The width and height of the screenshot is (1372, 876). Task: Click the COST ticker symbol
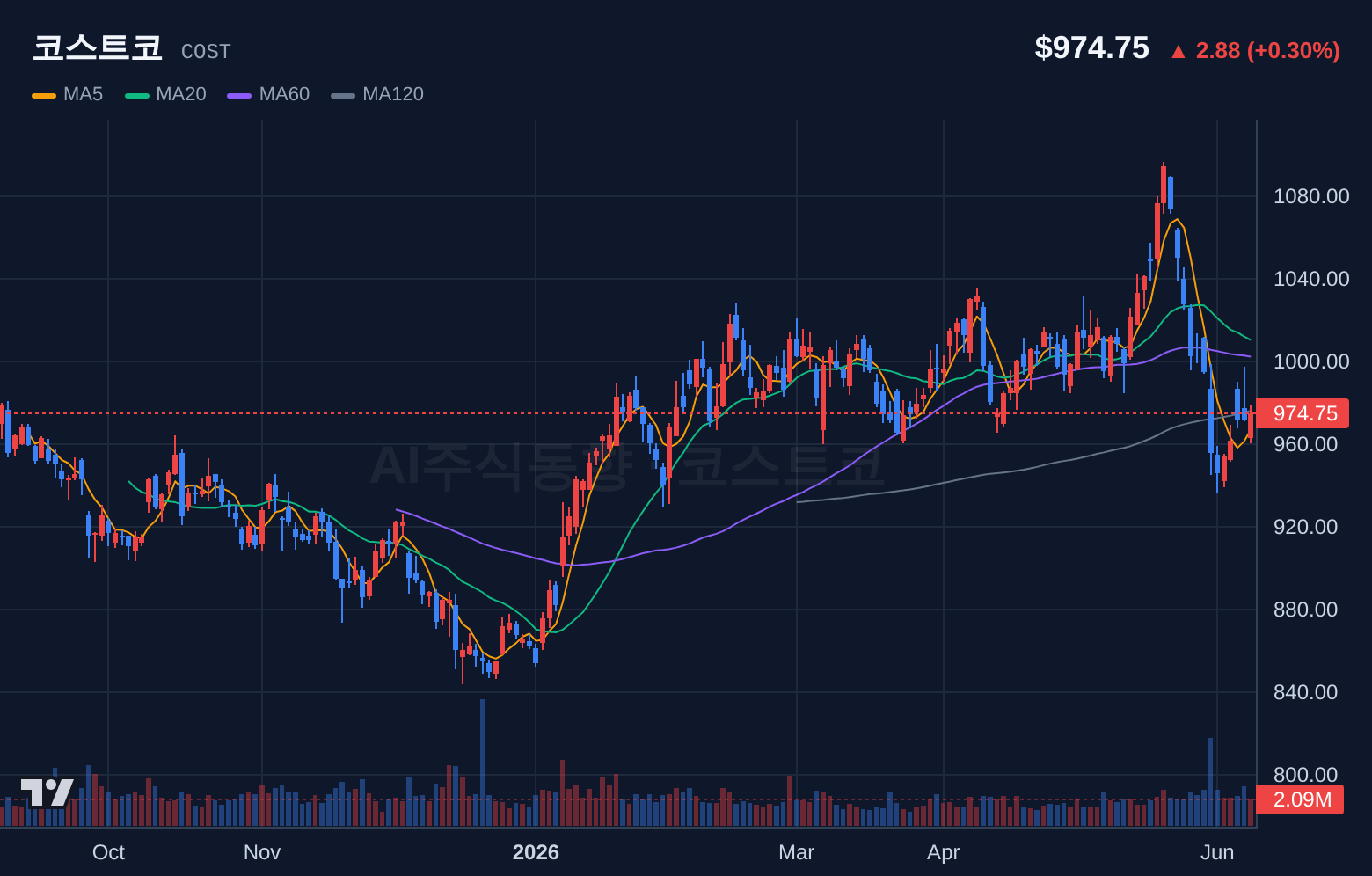click(x=206, y=52)
